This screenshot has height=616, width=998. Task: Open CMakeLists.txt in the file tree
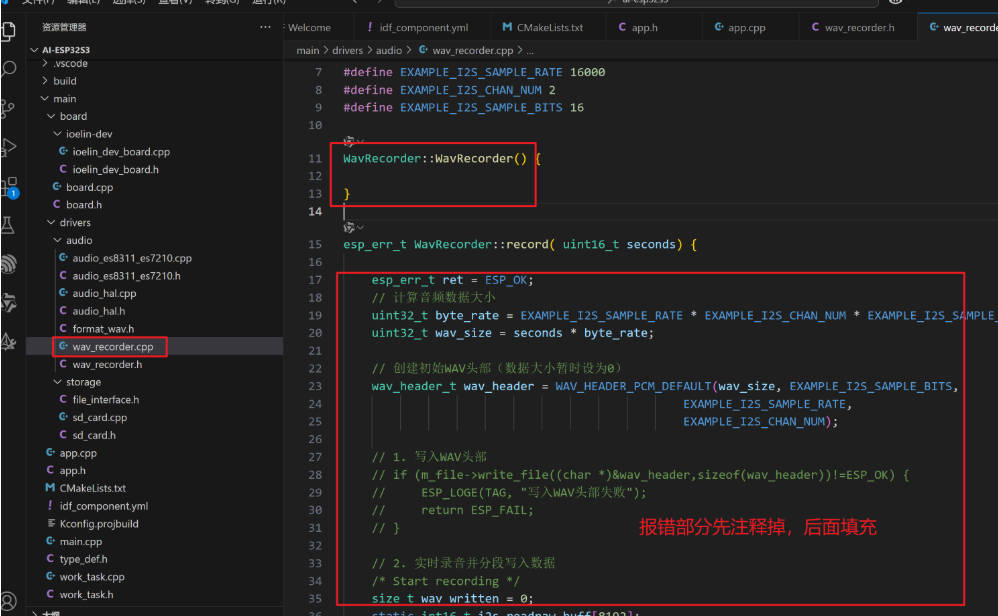[92, 488]
